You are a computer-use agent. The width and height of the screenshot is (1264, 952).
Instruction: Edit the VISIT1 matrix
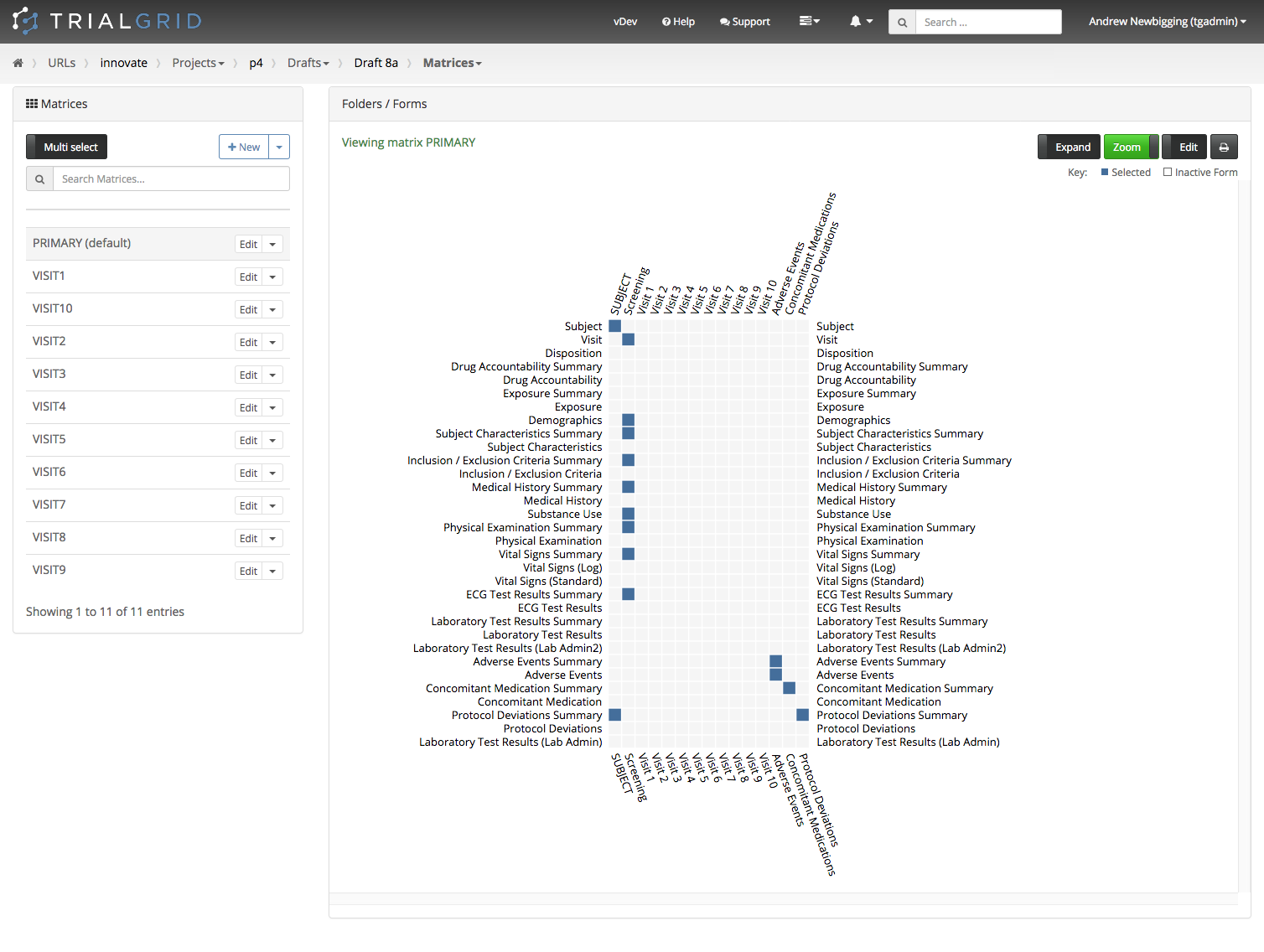tap(248, 277)
